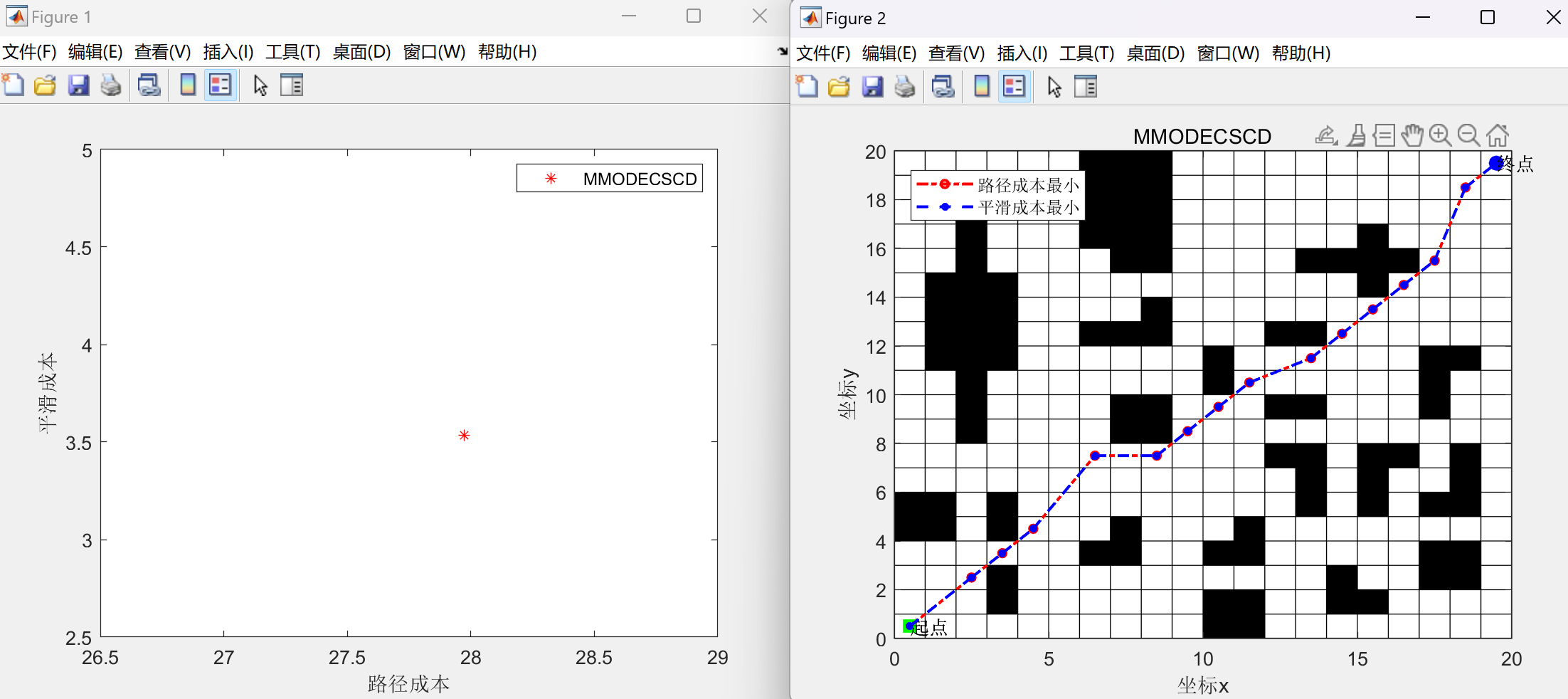Toggle Edit Plot arrow in Figure 1 toolbar
Viewport: 1568px width, 699px height.
(x=260, y=85)
